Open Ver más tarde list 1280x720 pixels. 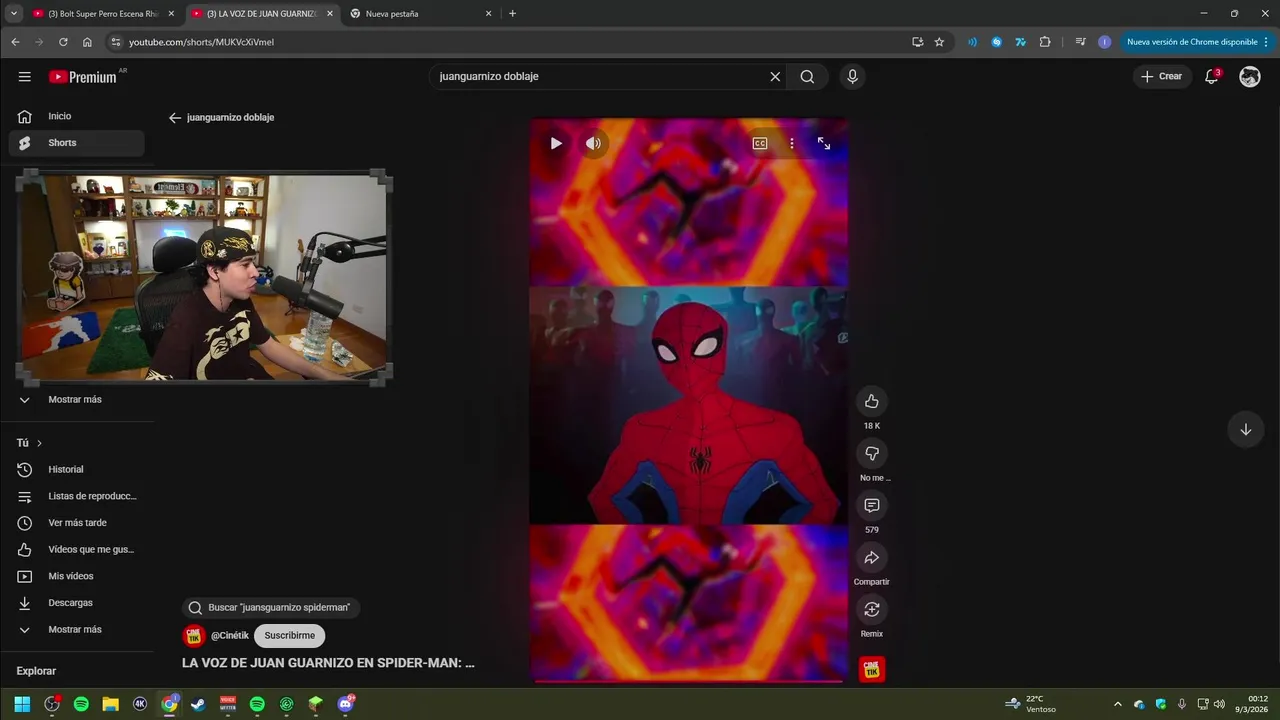pyautogui.click(x=76, y=523)
